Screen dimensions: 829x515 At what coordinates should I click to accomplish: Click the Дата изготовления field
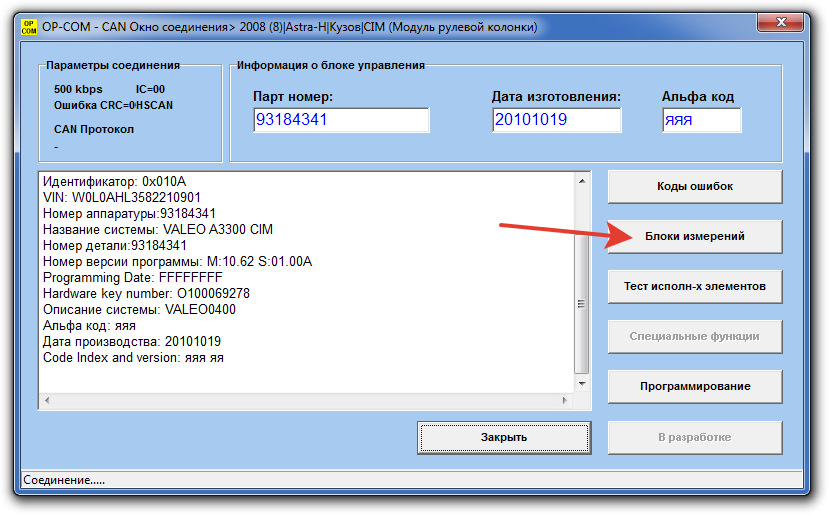coord(556,119)
